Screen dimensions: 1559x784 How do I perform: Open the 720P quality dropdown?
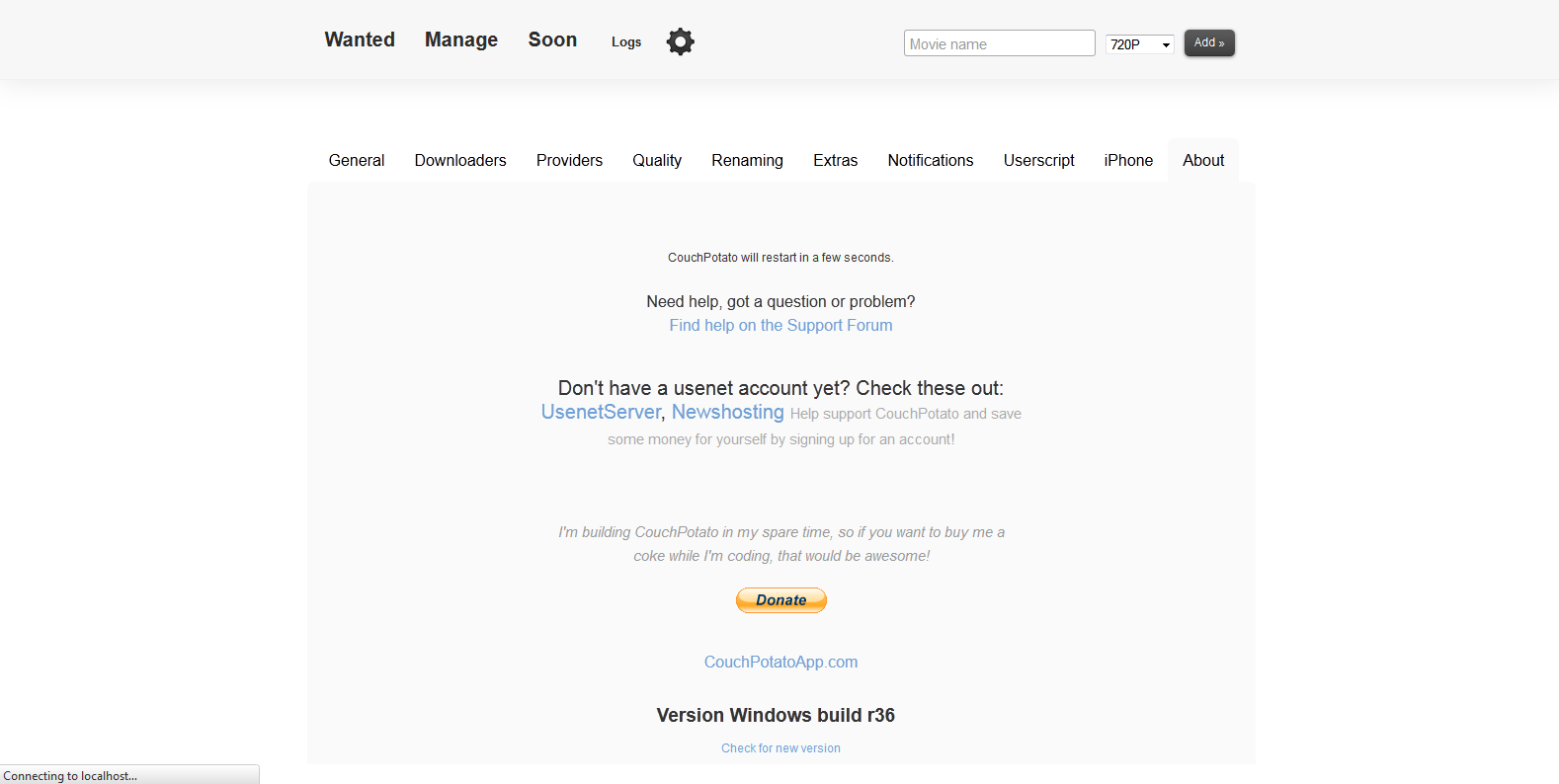[x=1140, y=43]
